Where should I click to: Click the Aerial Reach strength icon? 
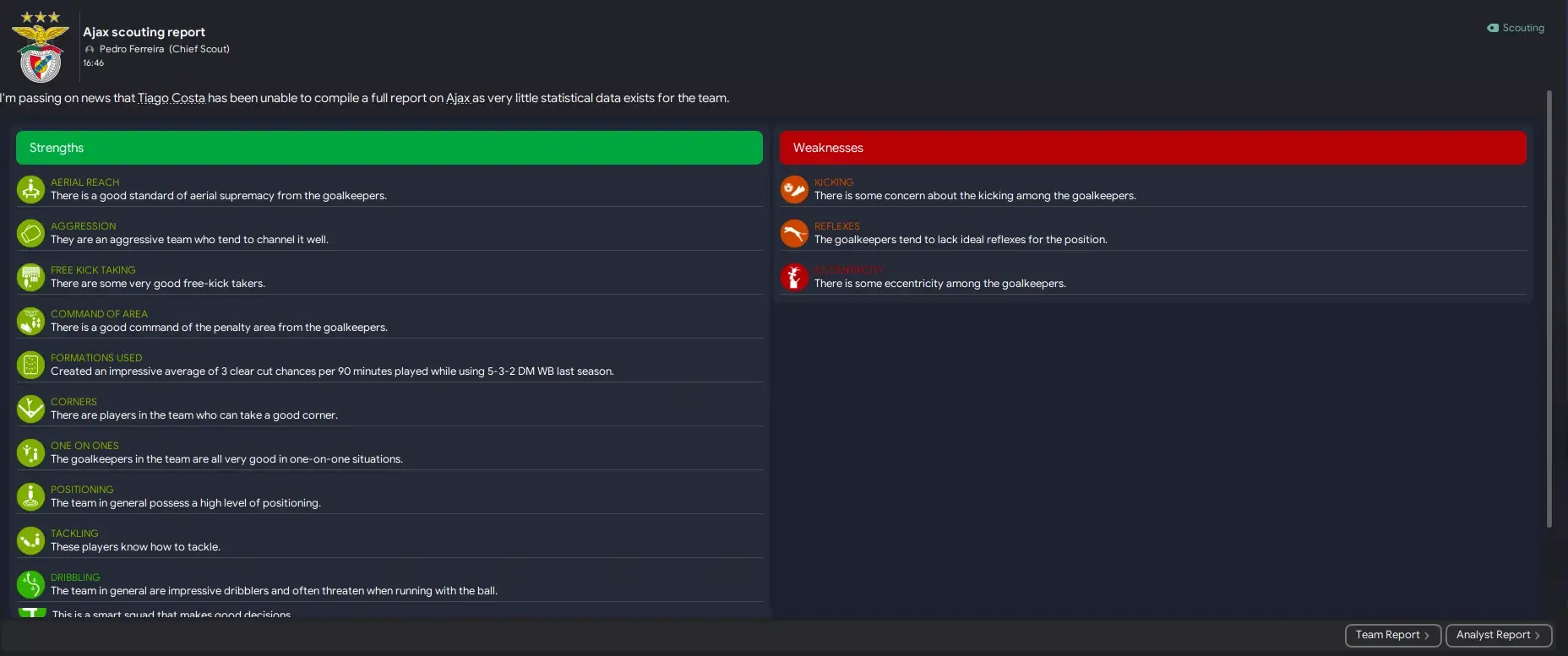pyautogui.click(x=30, y=189)
